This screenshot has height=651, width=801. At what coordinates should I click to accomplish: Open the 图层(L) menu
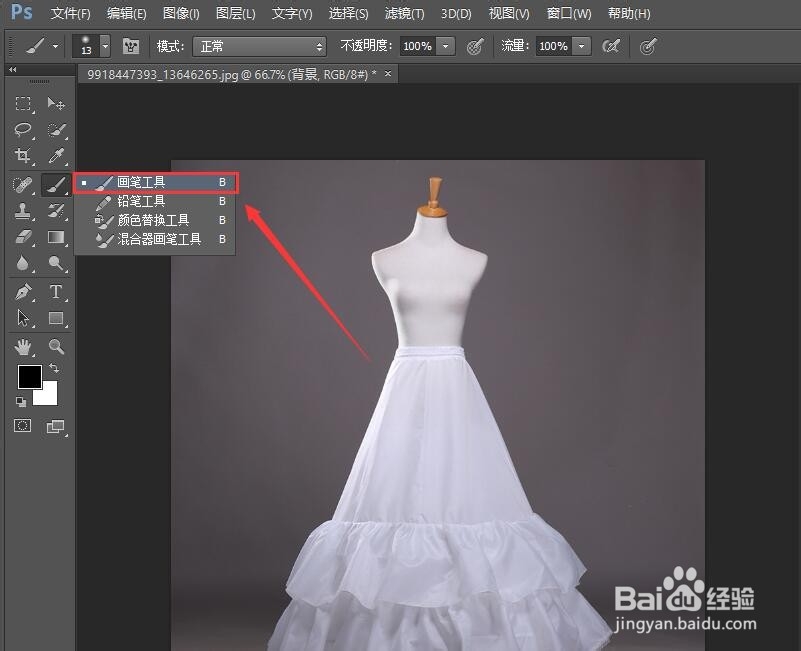pos(235,13)
